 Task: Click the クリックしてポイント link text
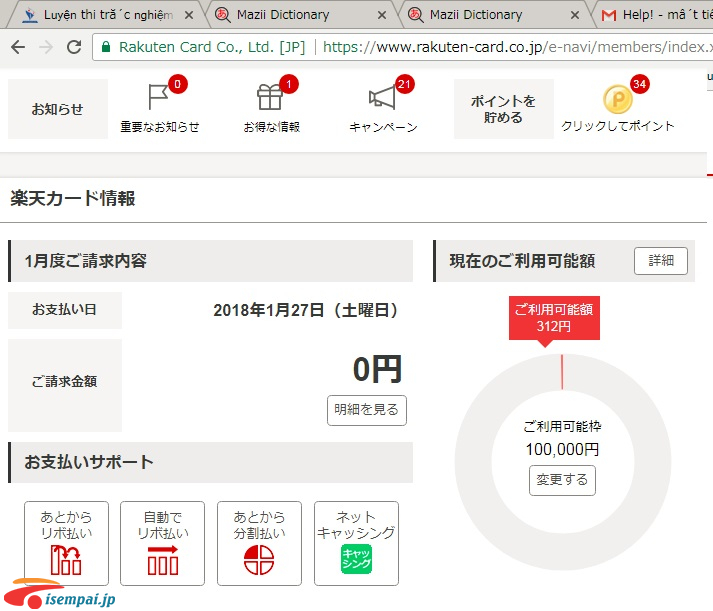point(618,126)
